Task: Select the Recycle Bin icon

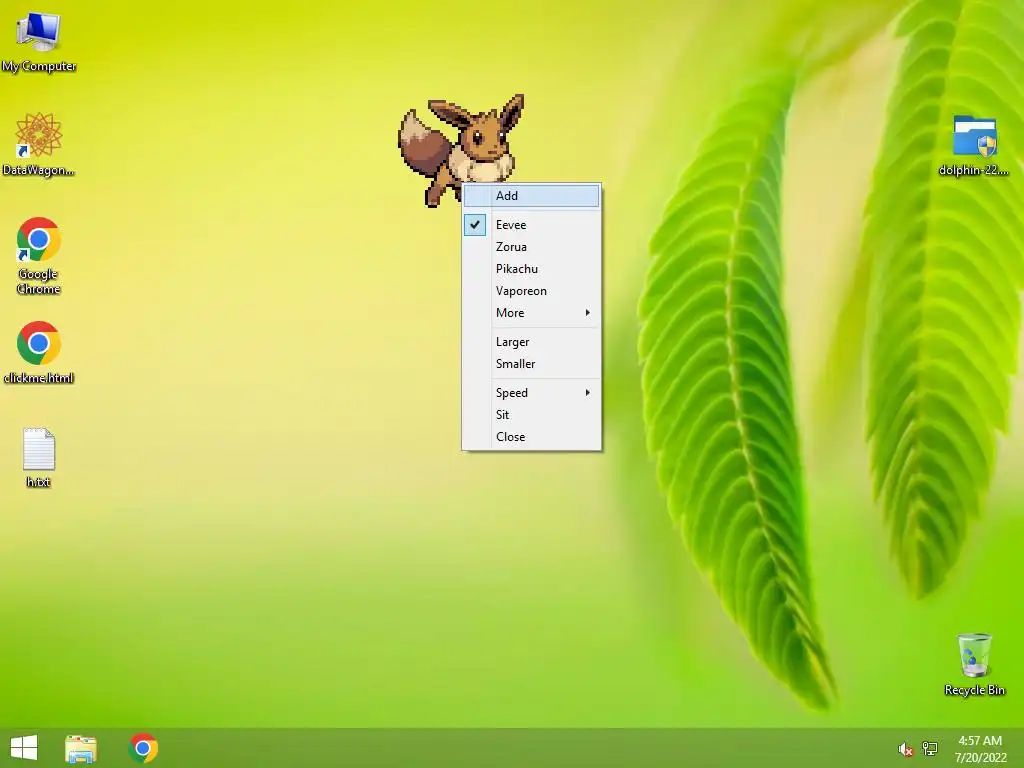Action: click(974, 664)
